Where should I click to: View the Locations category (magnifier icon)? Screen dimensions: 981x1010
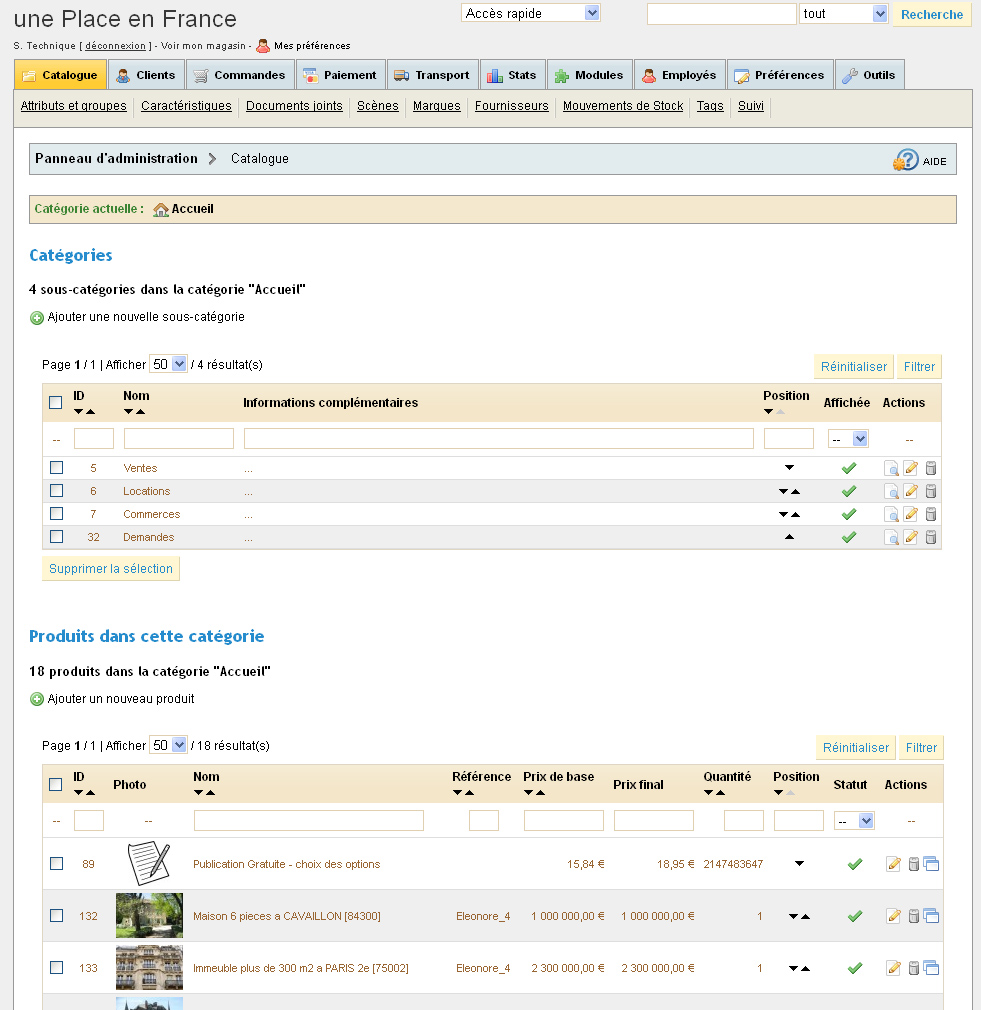(x=891, y=491)
